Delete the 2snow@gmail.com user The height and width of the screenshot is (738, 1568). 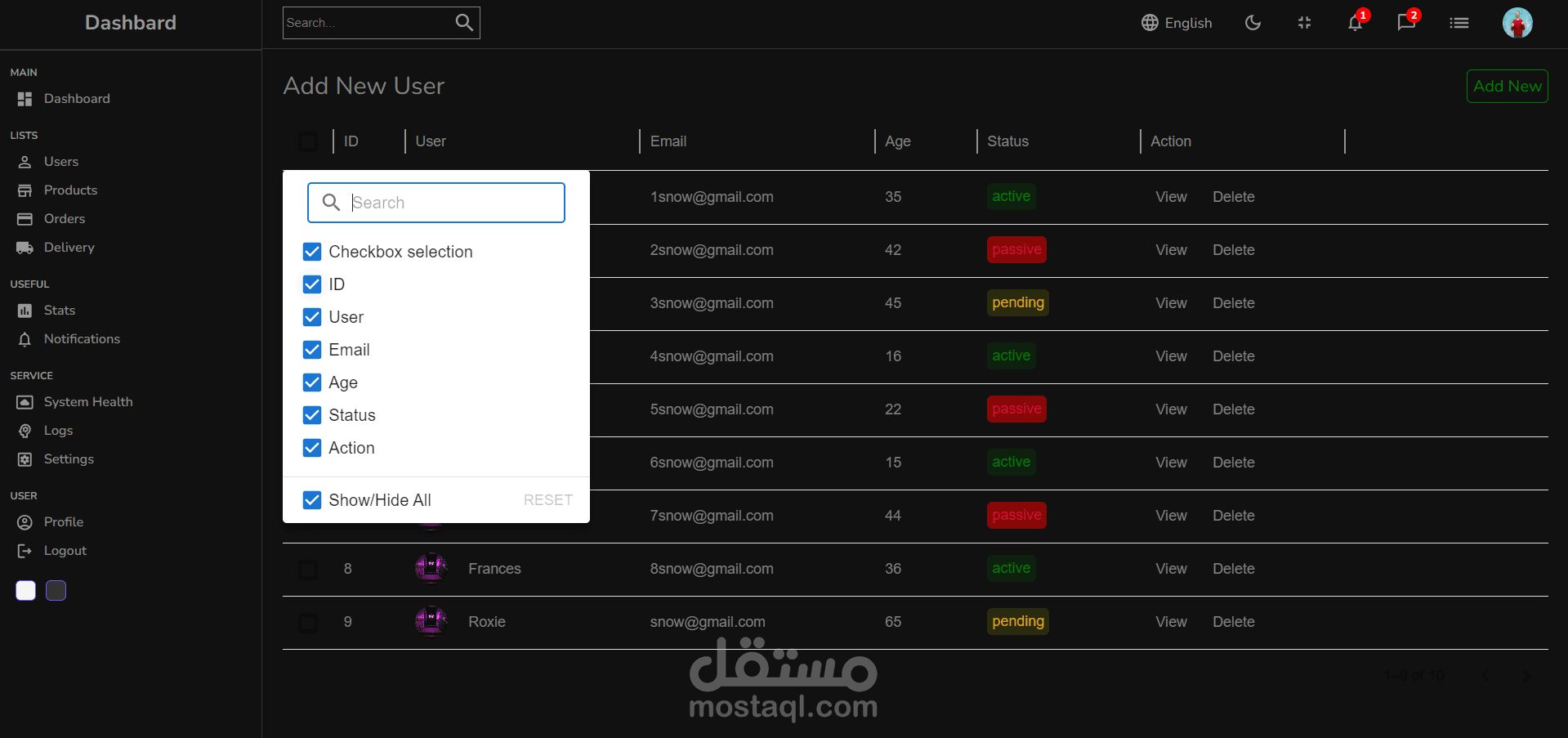[1233, 250]
